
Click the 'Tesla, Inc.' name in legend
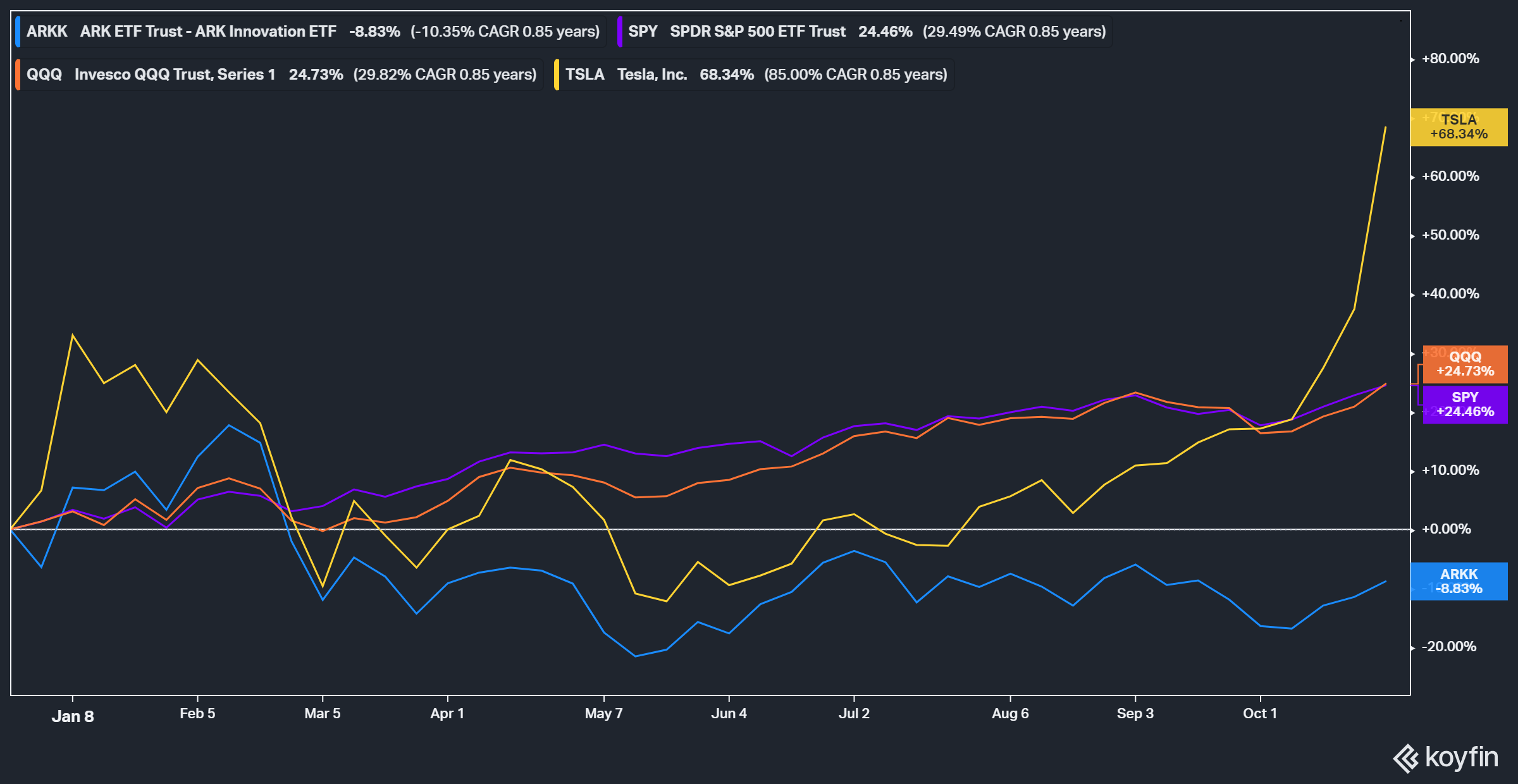652,75
